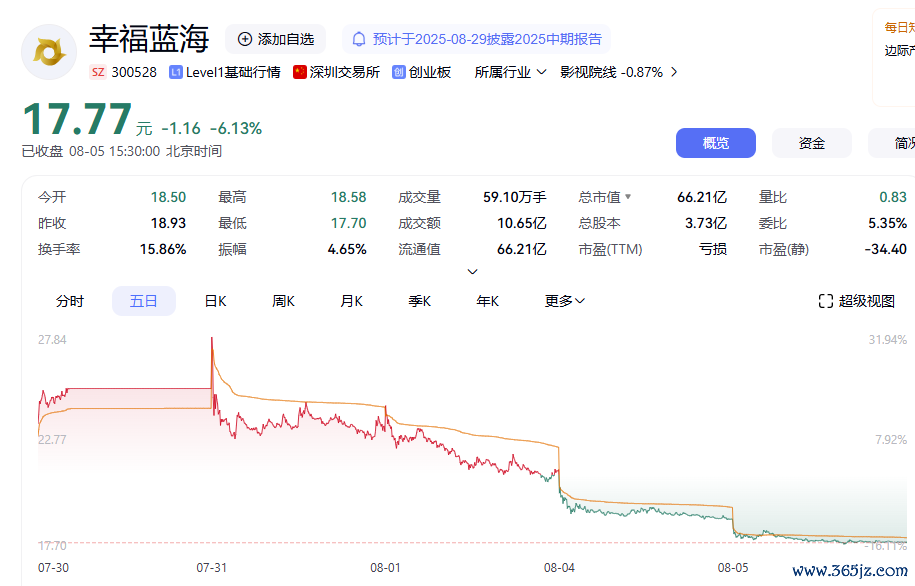The width and height of the screenshot is (915, 586).
Task: Click the plus icon in 添加自选
Action: click(x=245, y=39)
